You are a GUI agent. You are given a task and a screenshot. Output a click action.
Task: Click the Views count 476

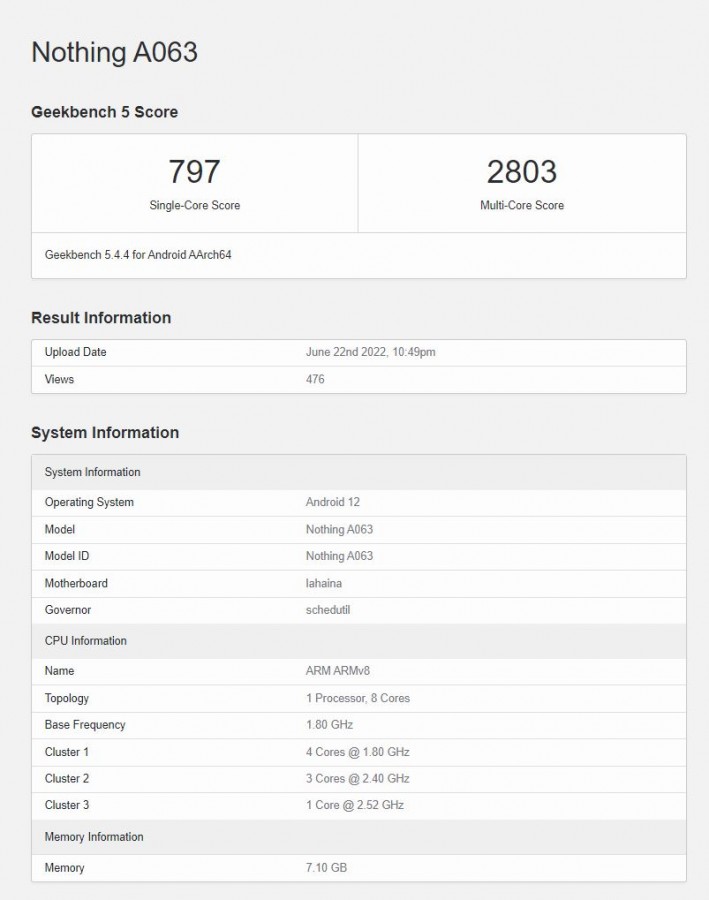coord(315,379)
